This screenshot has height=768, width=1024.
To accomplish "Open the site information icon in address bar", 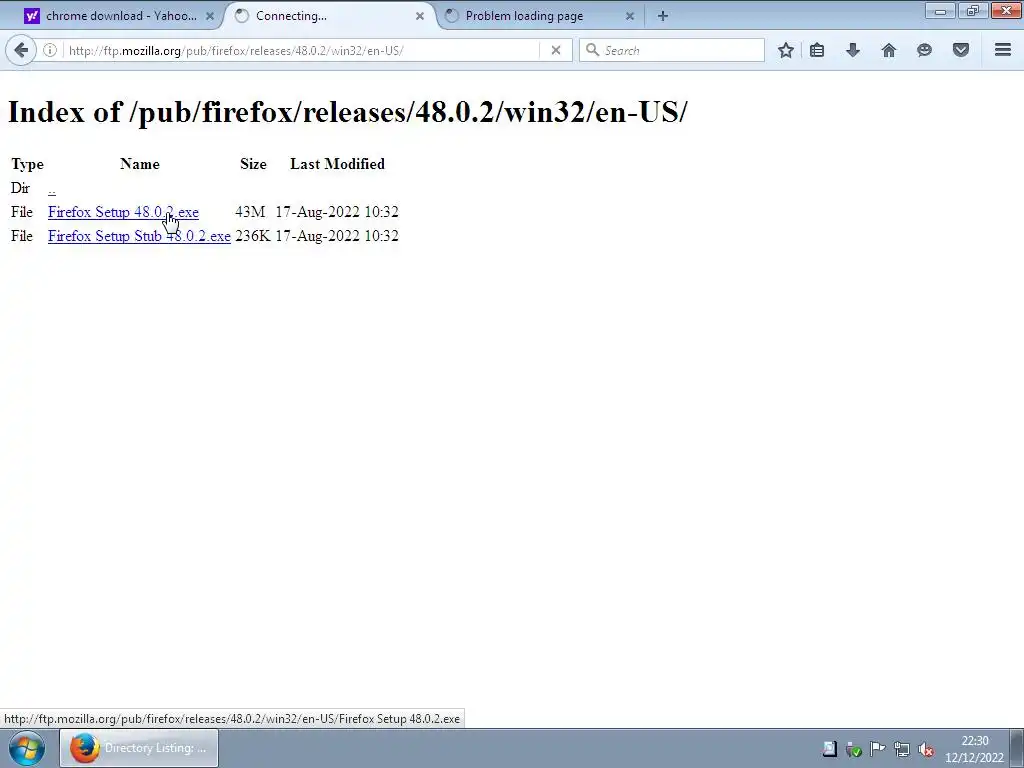I will [50, 50].
